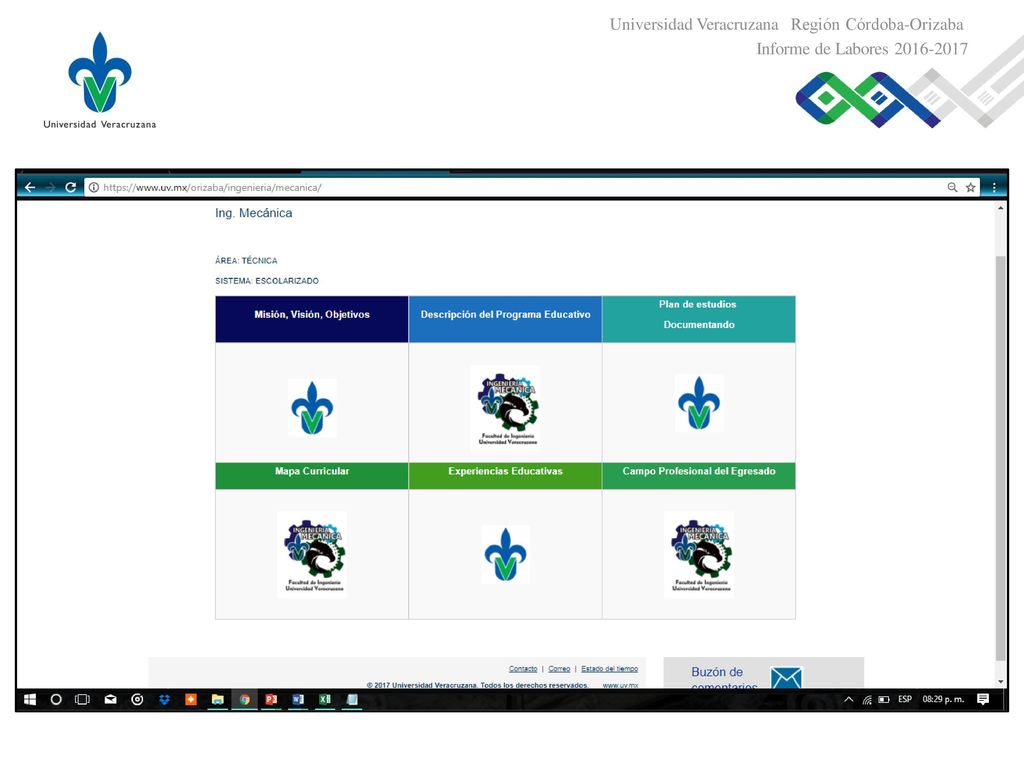Open Dropbox from the taskbar
The image size is (1024, 768).
[164, 699]
